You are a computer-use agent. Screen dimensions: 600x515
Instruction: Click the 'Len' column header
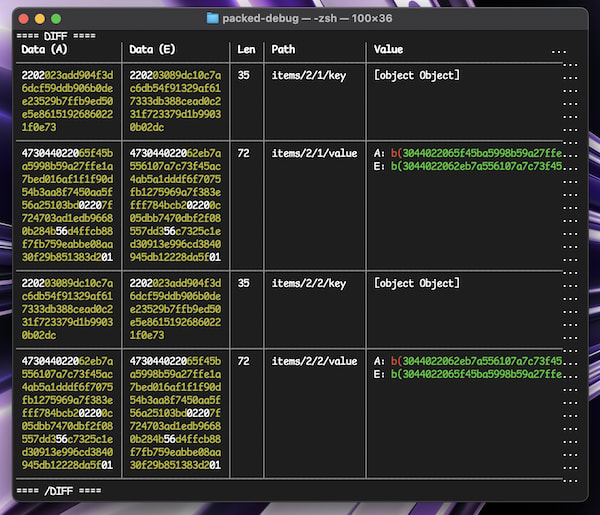tap(246, 49)
